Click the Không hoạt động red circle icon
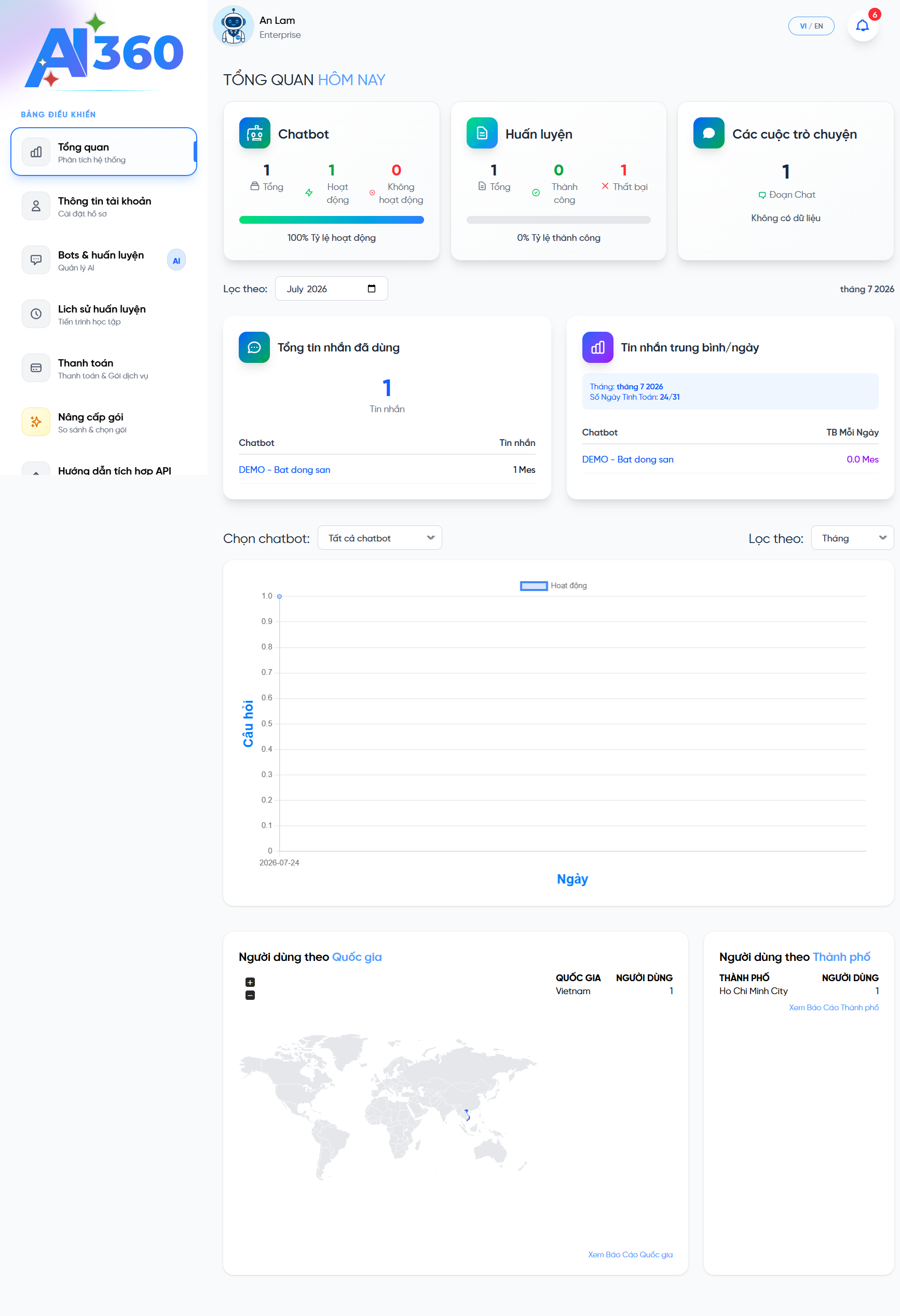 (x=373, y=193)
